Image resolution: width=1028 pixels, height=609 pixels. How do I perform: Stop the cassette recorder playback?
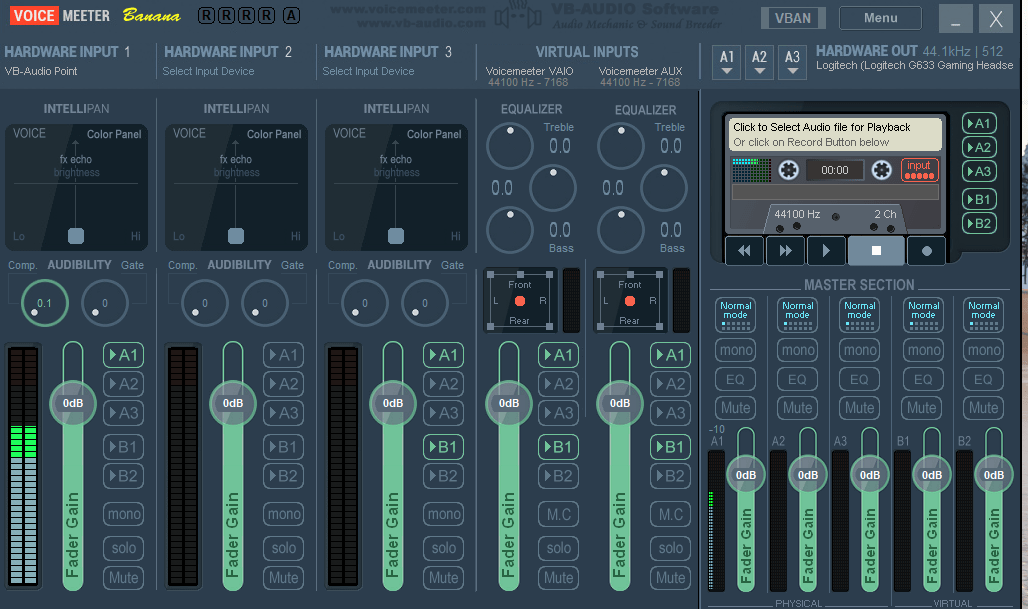[876, 250]
